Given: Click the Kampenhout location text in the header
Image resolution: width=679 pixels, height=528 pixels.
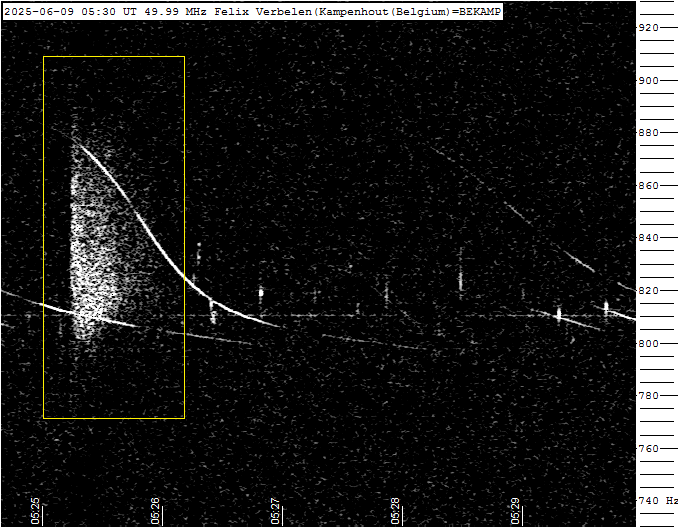Looking at the screenshot, I should tap(354, 12).
